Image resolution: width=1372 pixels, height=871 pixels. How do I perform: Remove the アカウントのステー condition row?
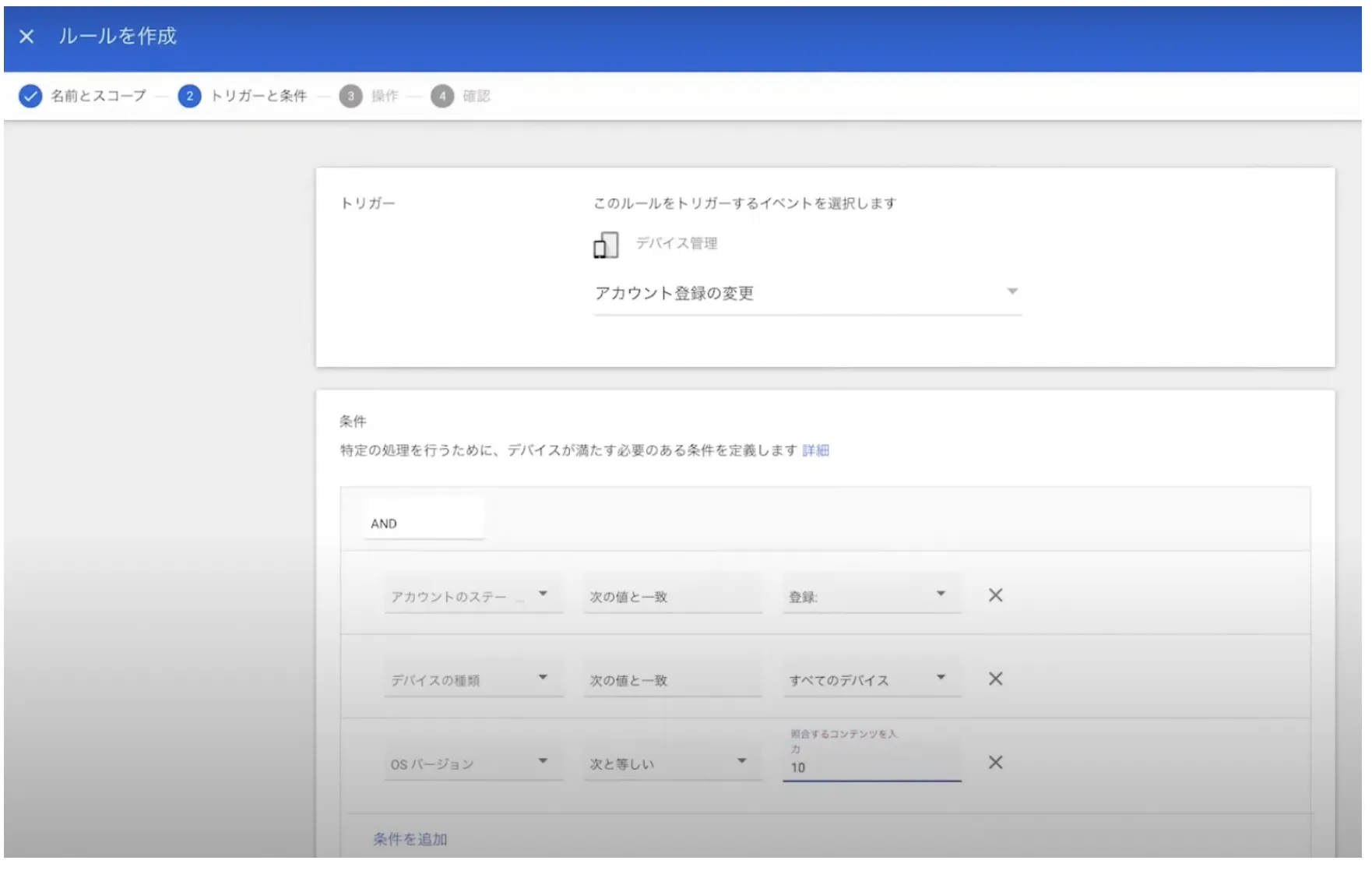tap(995, 595)
